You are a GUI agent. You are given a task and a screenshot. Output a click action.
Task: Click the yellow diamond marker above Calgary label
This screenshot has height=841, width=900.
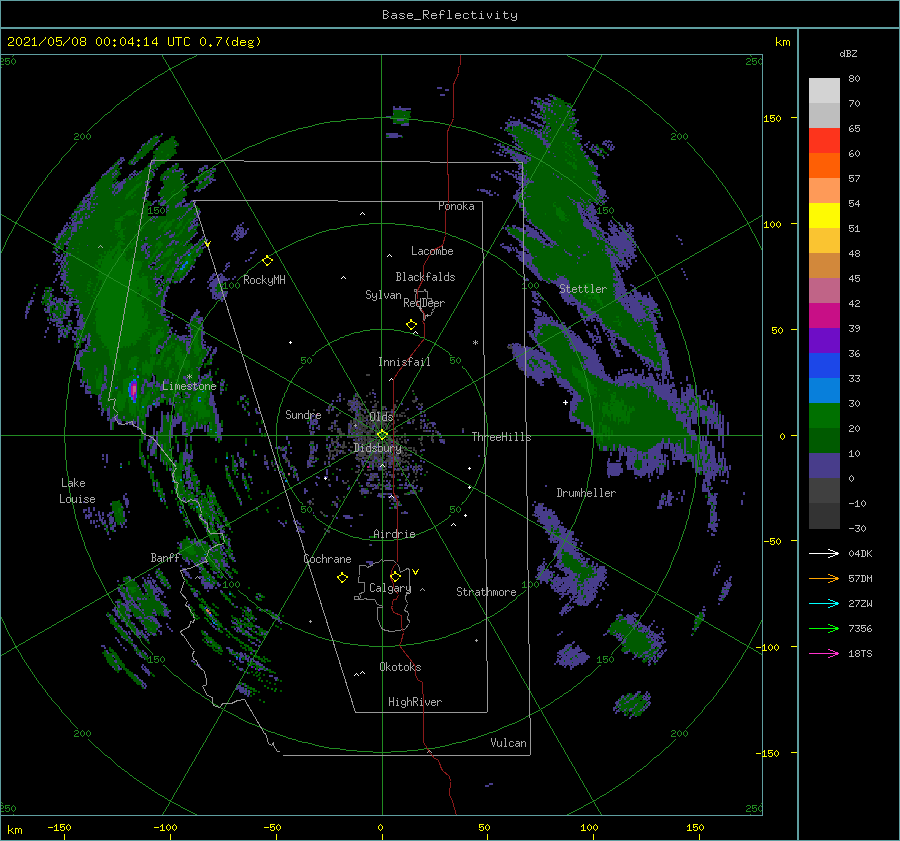395,576
